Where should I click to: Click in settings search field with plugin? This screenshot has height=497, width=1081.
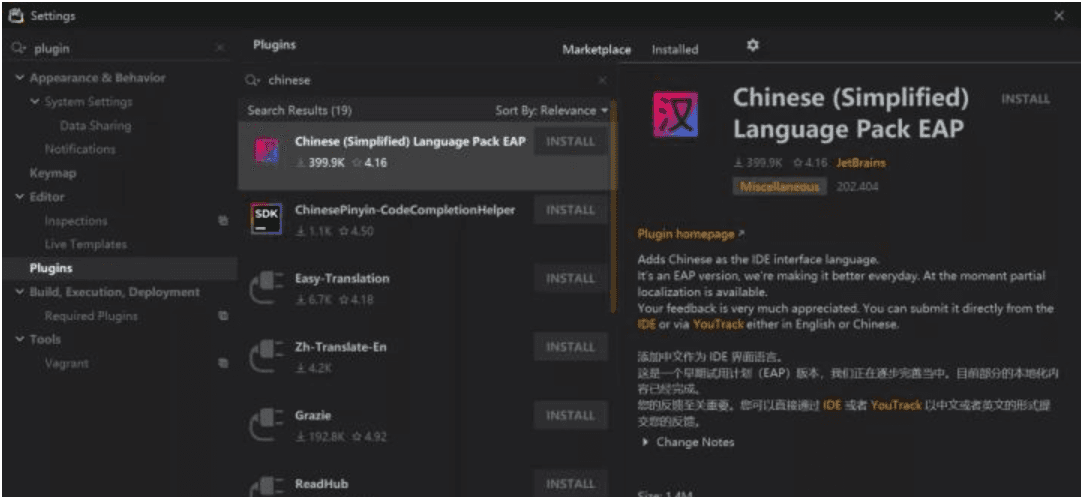coord(119,48)
